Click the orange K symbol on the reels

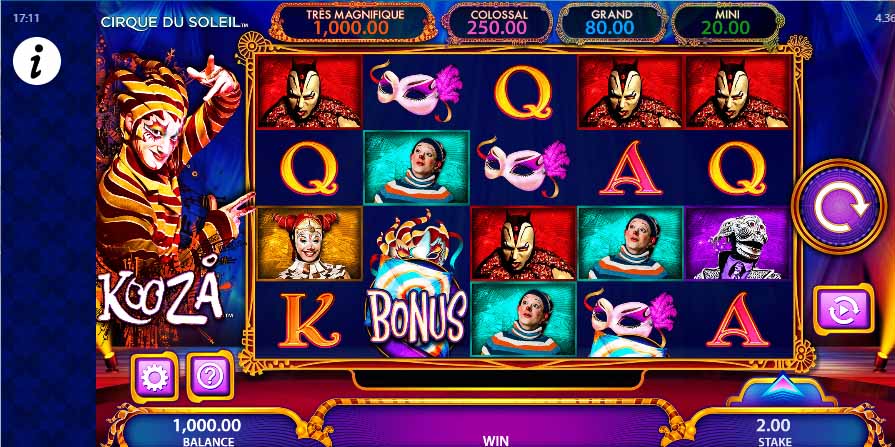[x=309, y=320]
